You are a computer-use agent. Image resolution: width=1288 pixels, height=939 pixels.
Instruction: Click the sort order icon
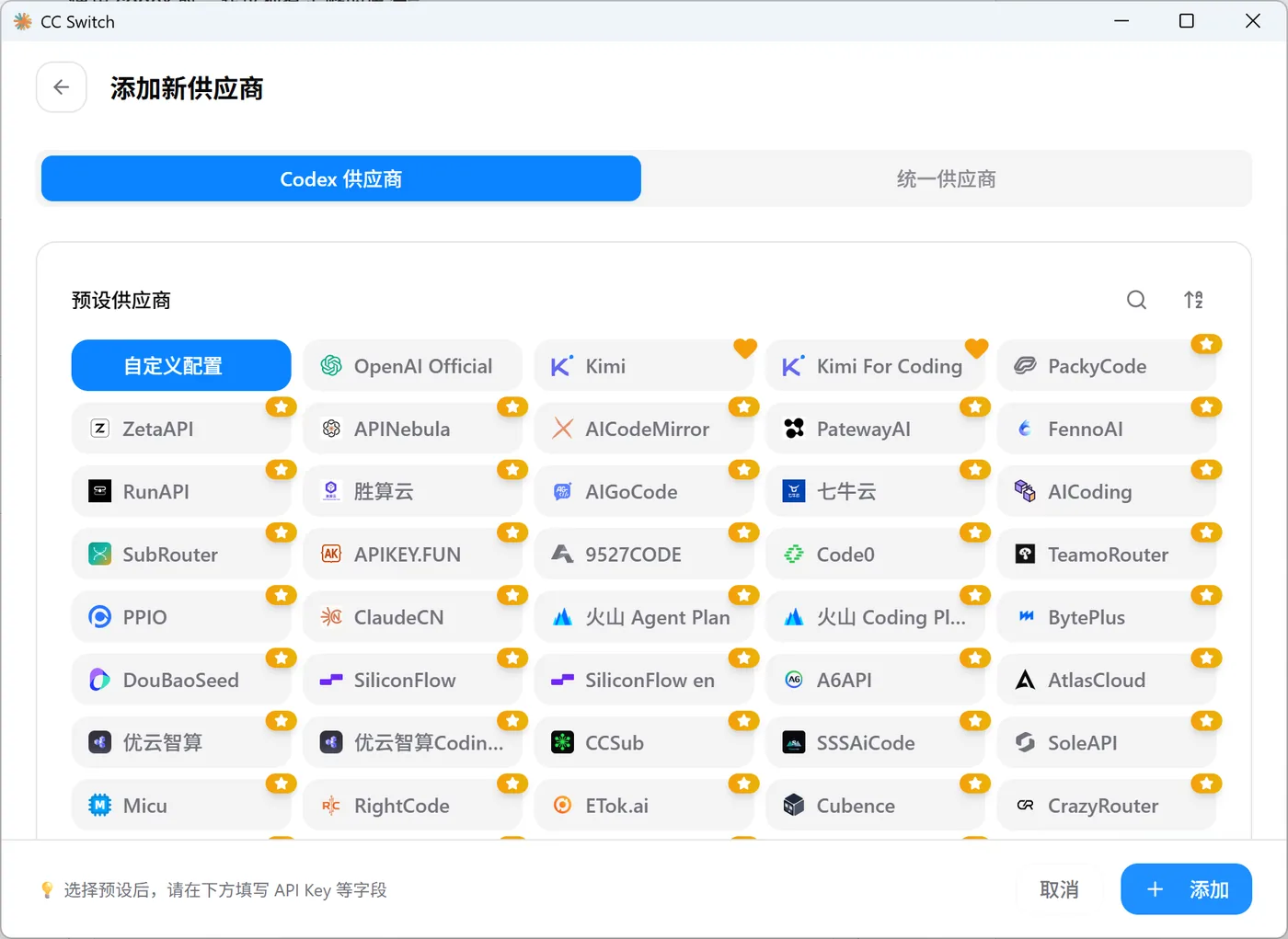(x=1193, y=300)
